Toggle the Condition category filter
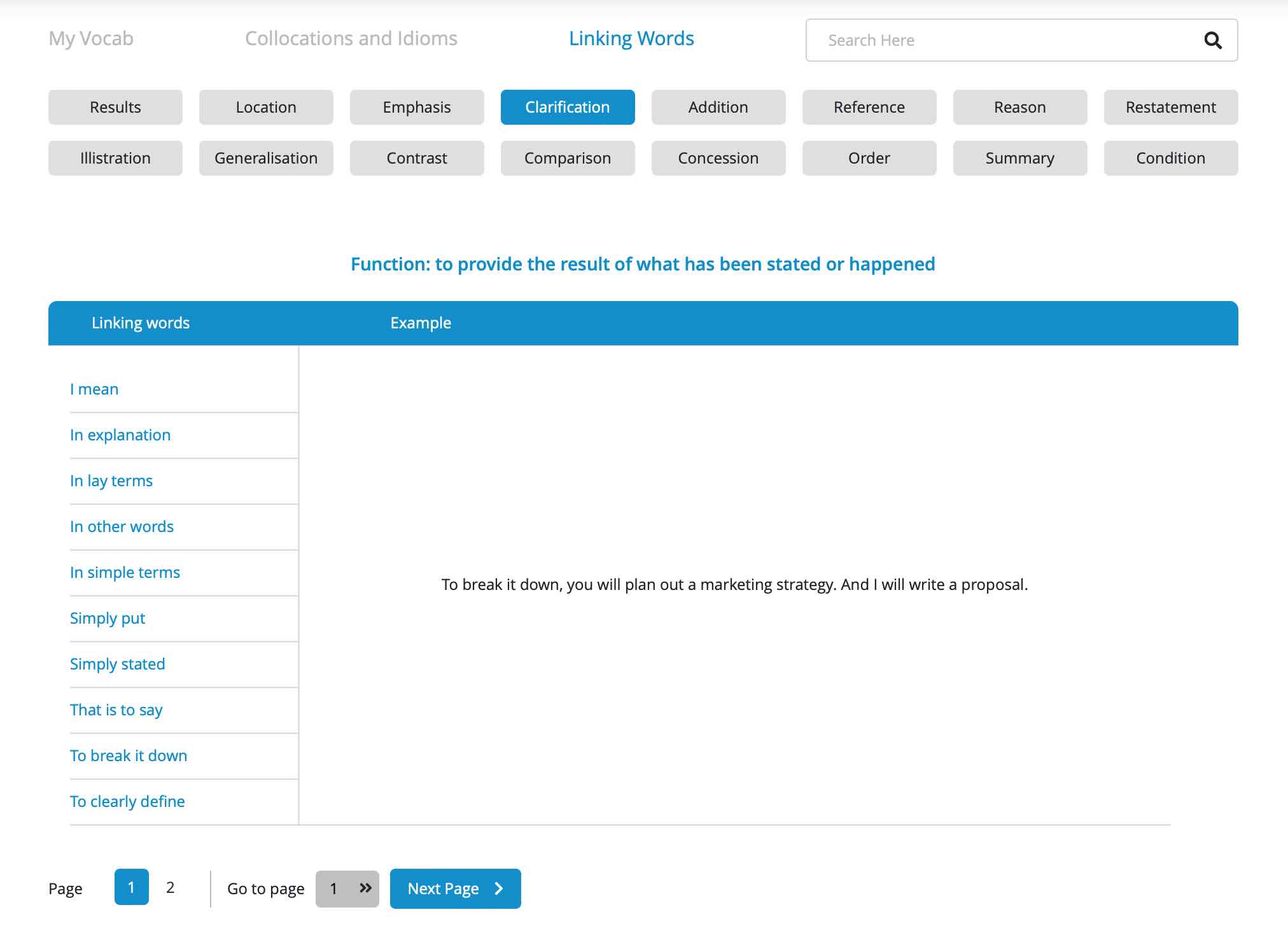1288x933 pixels. (x=1170, y=157)
